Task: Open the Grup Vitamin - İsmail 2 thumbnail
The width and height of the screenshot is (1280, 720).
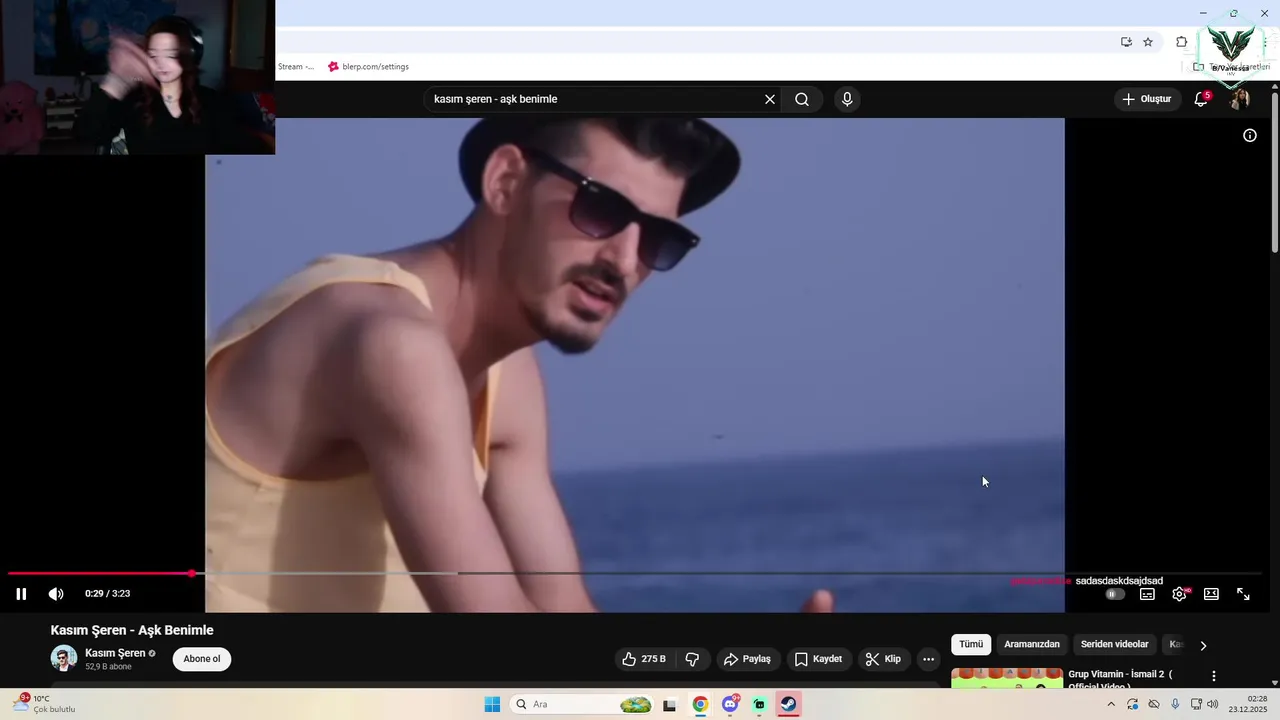Action: pyautogui.click(x=1007, y=677)
